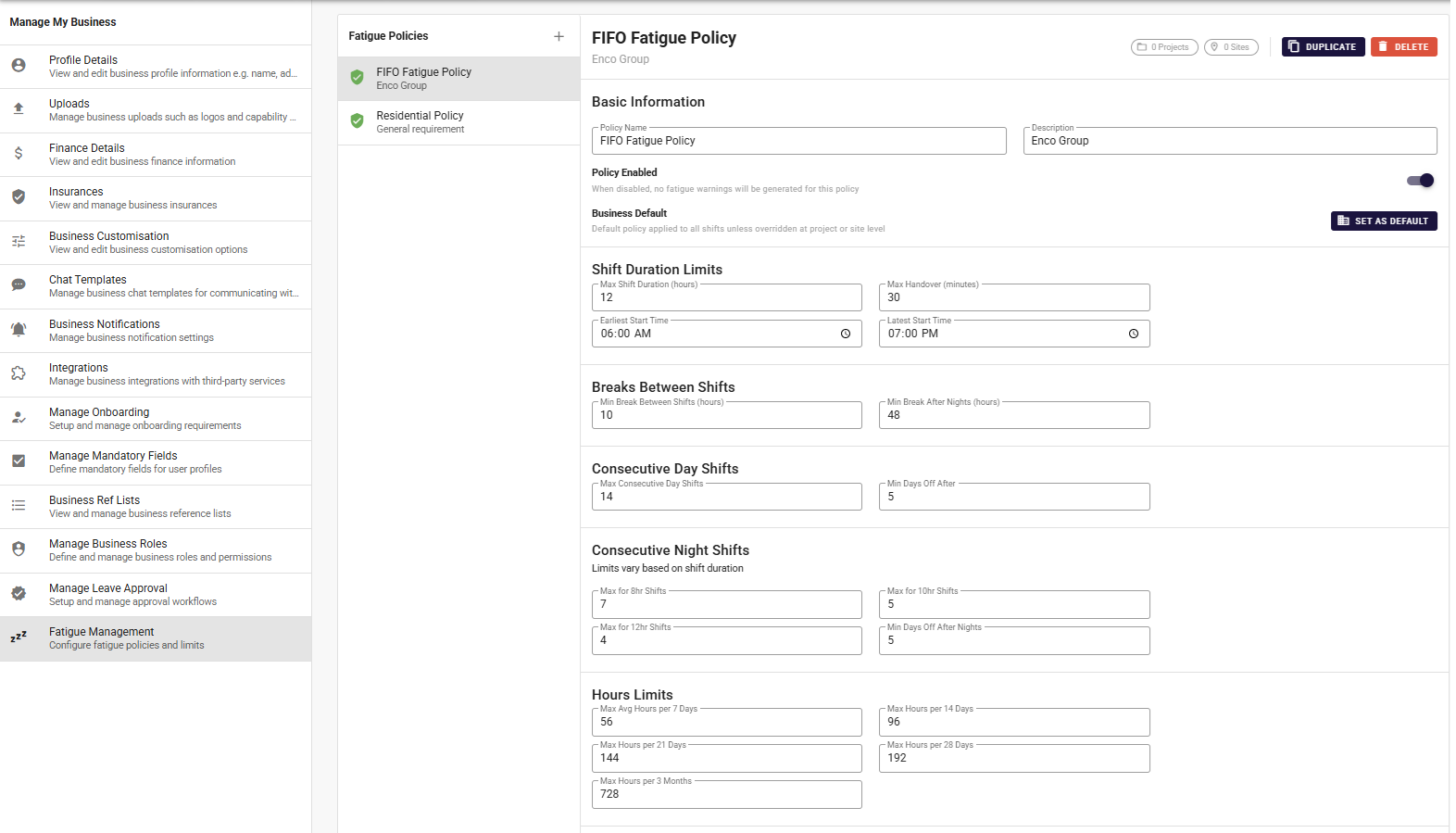Click the Business Ref Lists list icon
Screen dimensions: 1456x833
tap(19, 505)
